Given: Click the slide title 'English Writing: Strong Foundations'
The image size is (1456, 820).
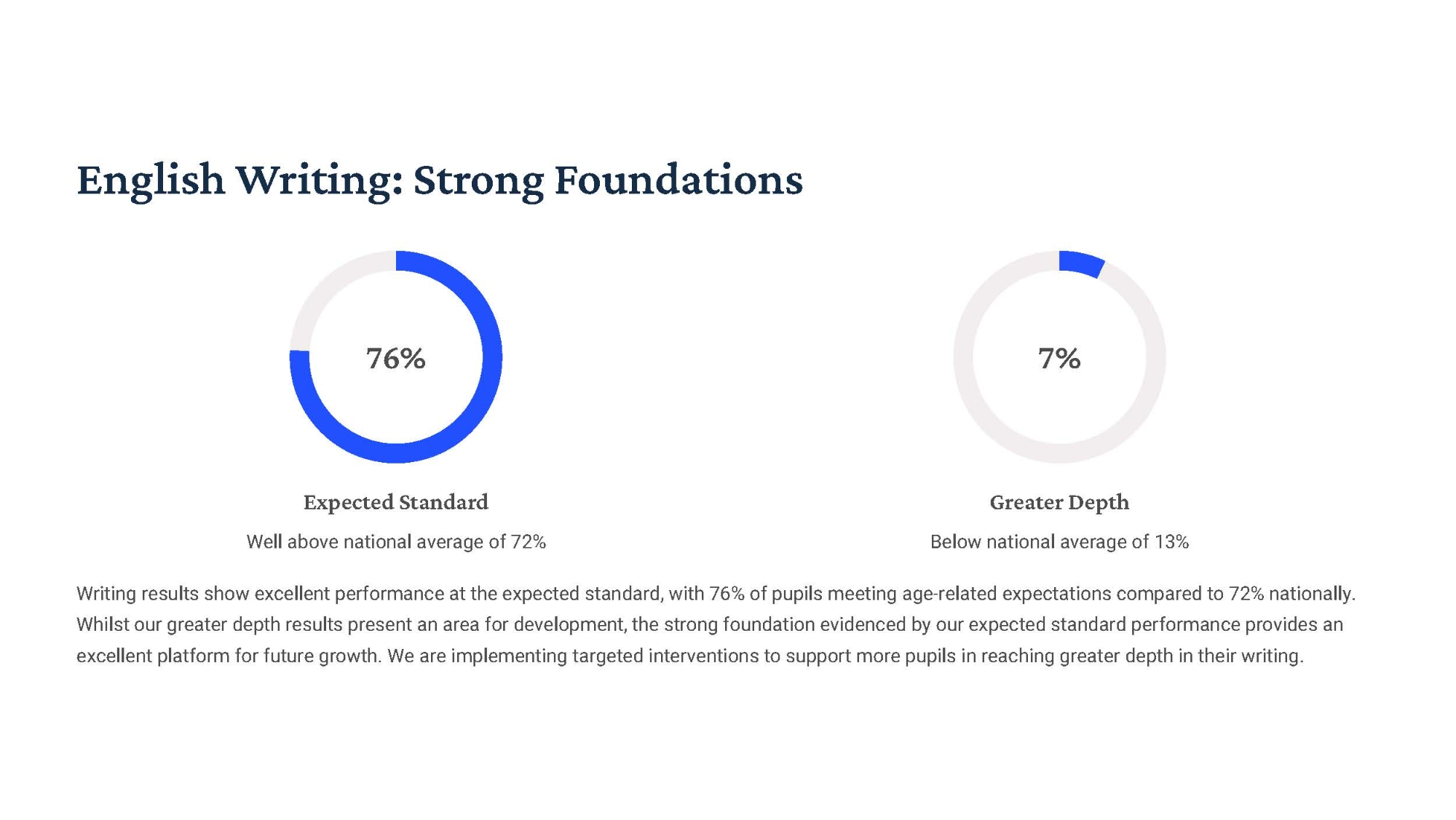Looking at the screenshot, I should click(440, 180).
